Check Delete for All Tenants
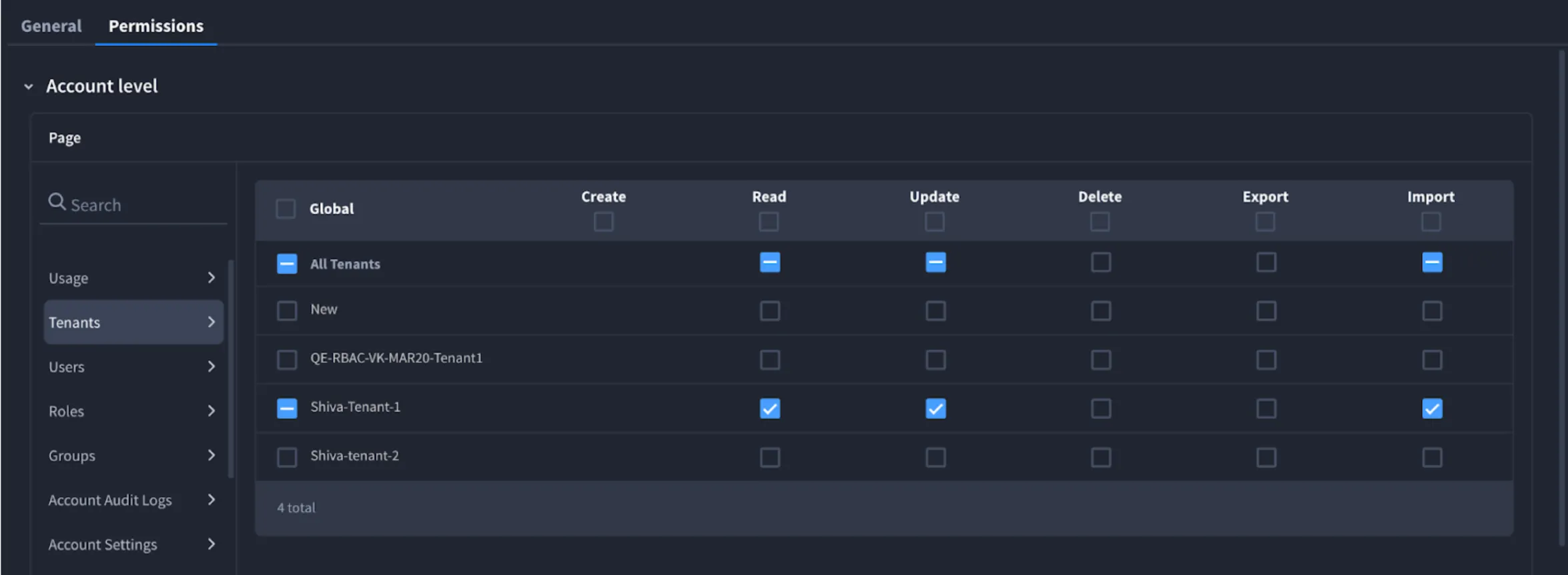This screenshot has height=575, width=1568. click(x=1101, y=263)
